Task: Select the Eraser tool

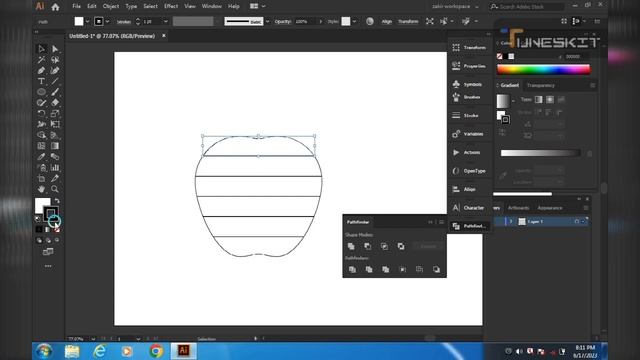Action: coord(55,103)
